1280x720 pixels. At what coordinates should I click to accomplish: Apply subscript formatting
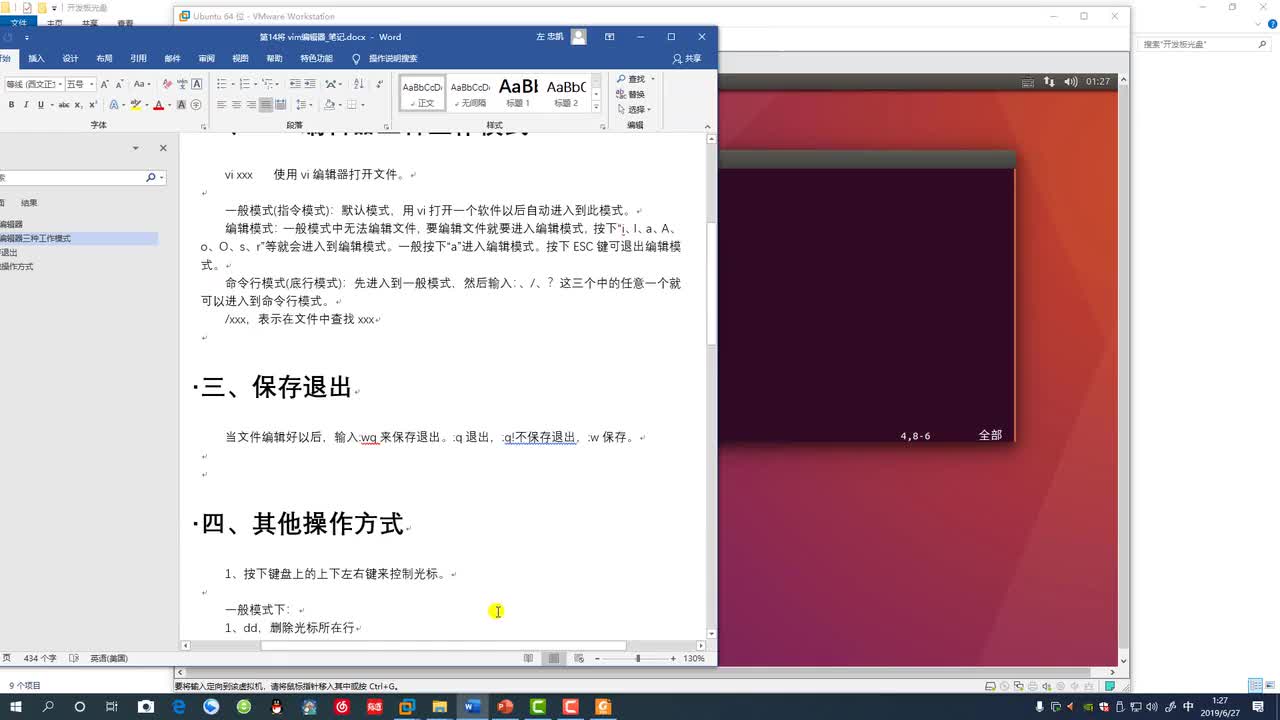(x=78, y=105)
